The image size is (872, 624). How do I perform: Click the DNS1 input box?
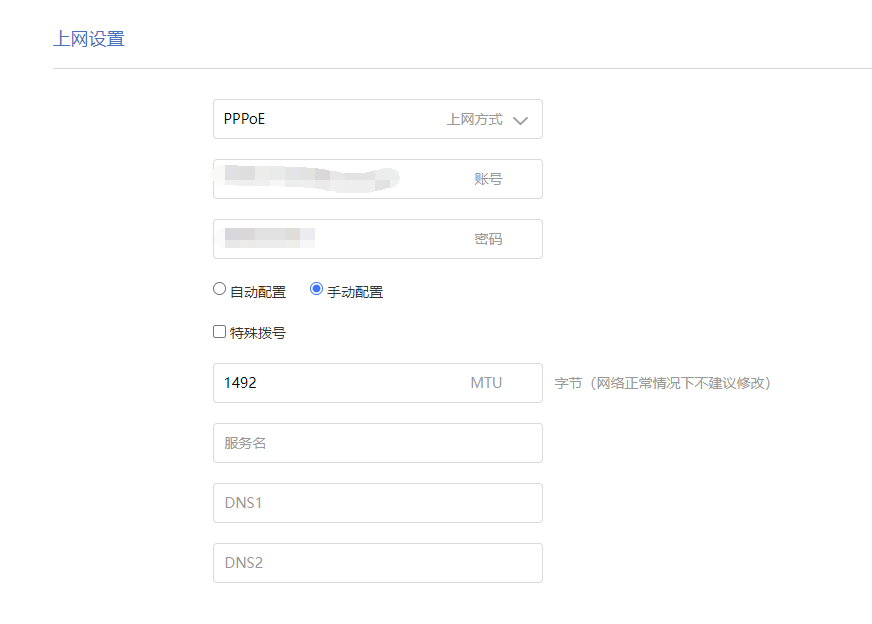click(377, 503)
